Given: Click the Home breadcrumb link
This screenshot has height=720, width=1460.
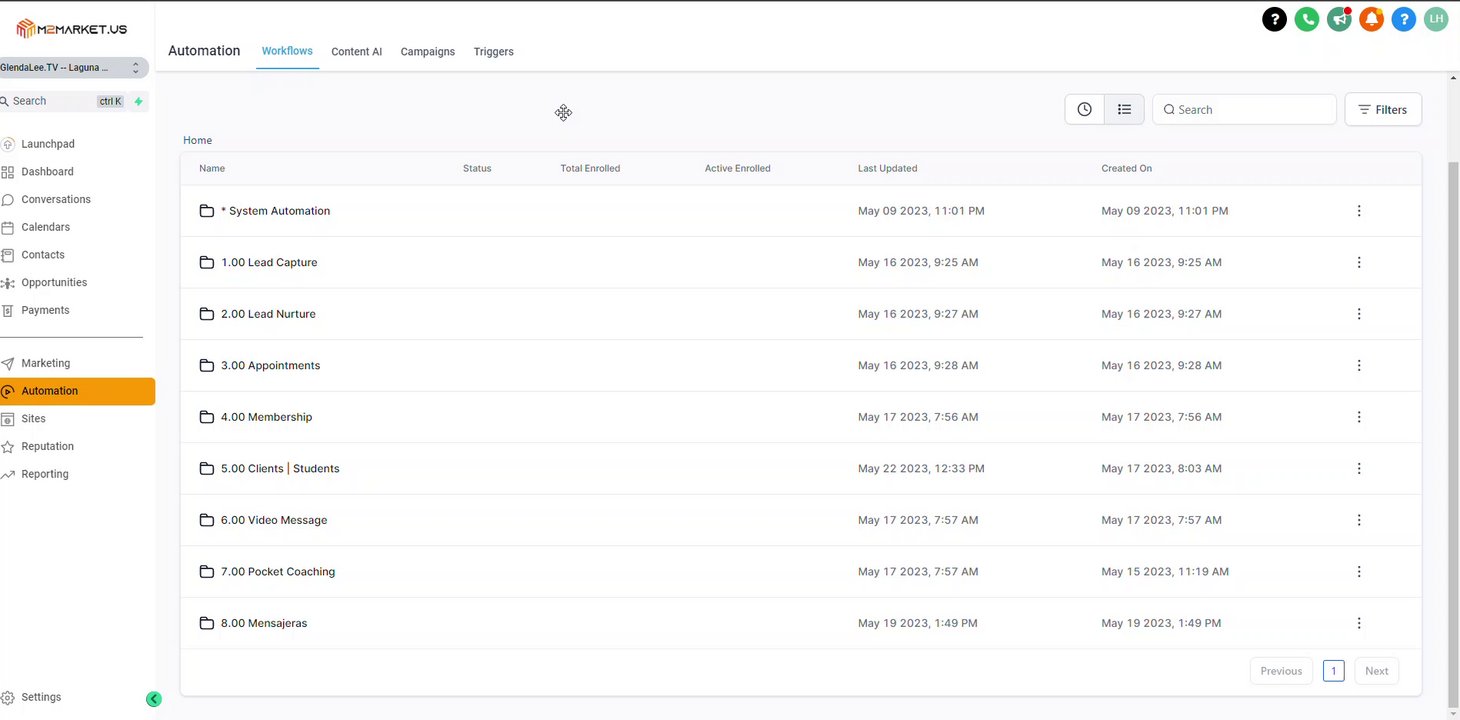Looking at the screenshot, I should tap(197, 140).
